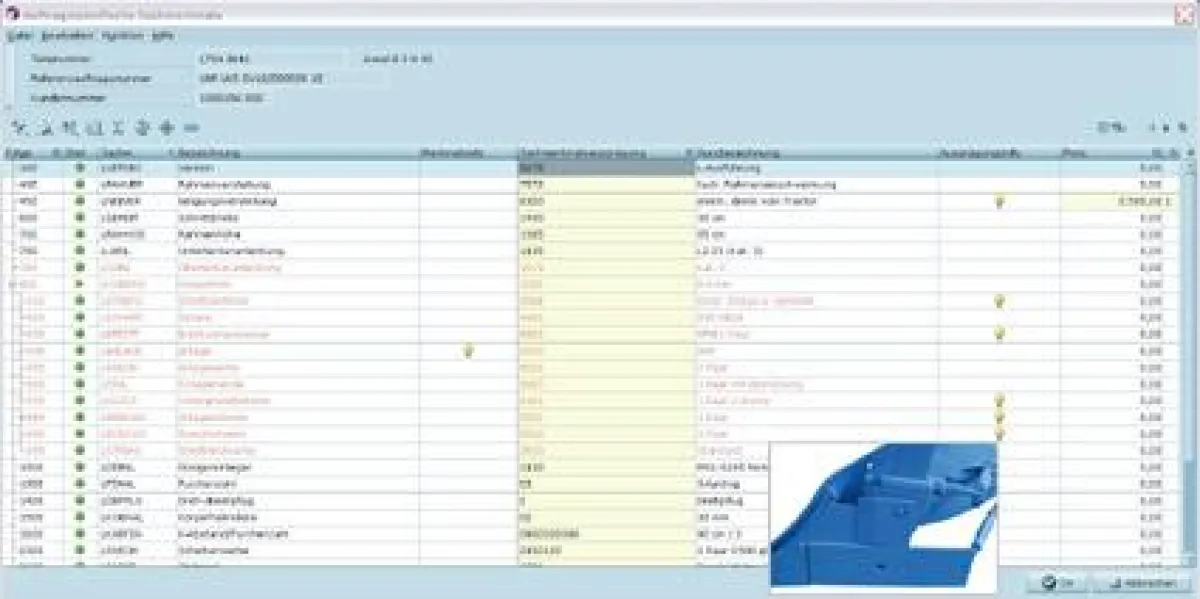Click the sum (Σ) icon in the table toolbar
The height and width of the screenshot is (599, 1200).
pos(118,128)
